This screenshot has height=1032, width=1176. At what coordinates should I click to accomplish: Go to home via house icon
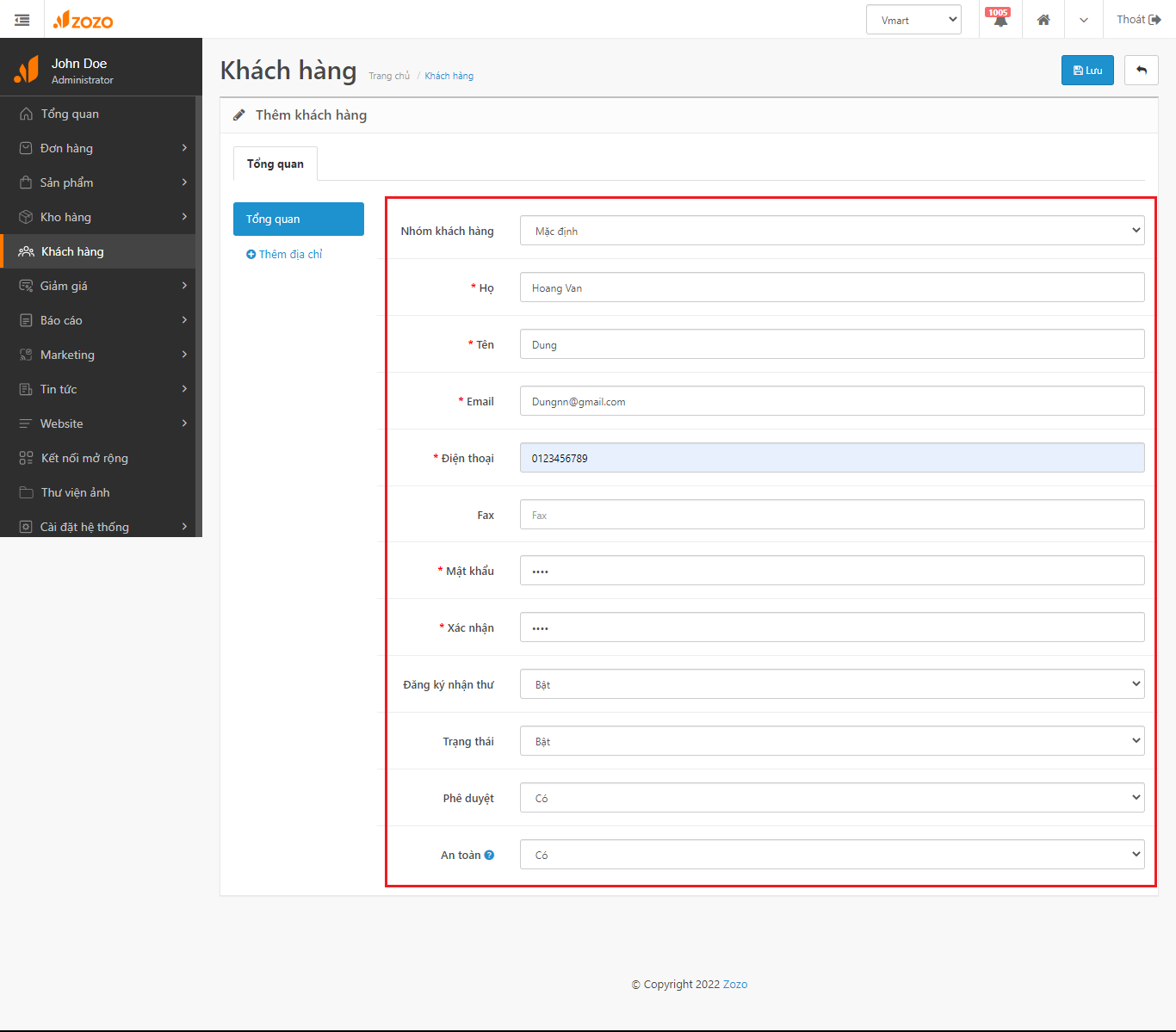click(x=1043, y=20)
